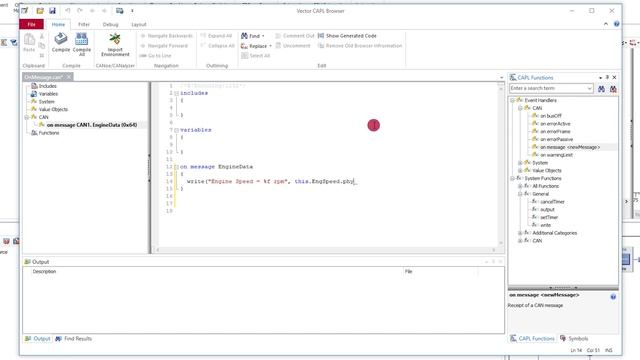Open the search term dropdown arrow
The height and width of the screenshot is (360, 640).
[589, 89]
